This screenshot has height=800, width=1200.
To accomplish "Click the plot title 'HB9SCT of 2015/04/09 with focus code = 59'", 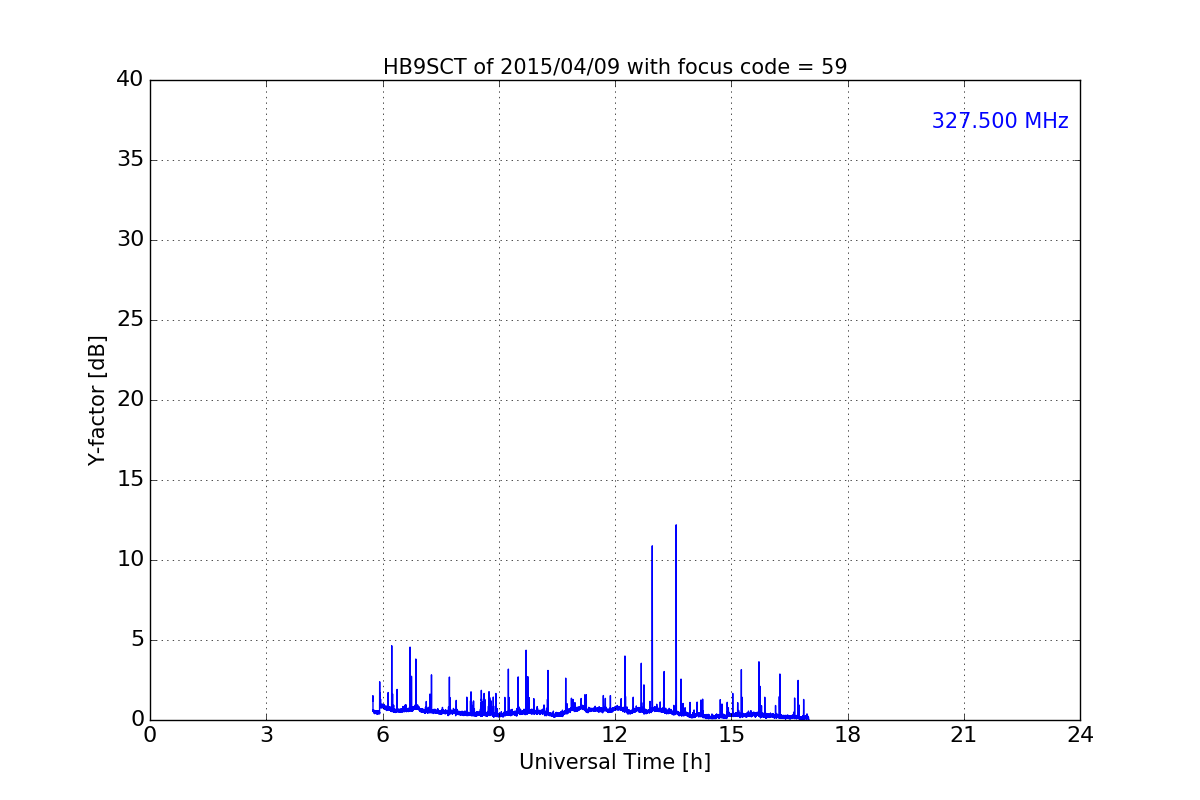I will click(x=615, y=67).
